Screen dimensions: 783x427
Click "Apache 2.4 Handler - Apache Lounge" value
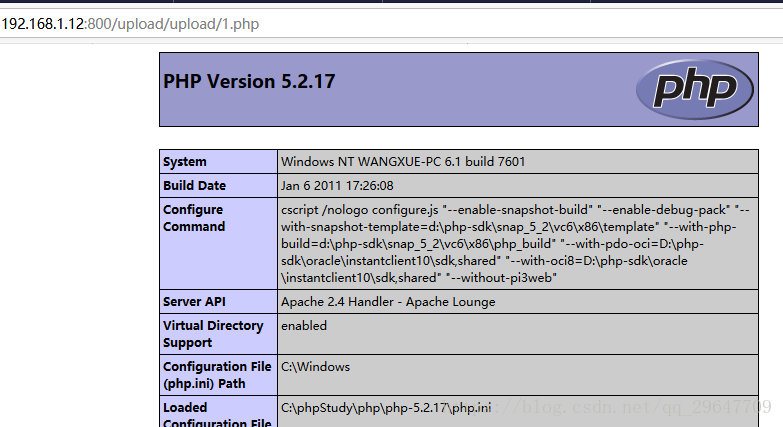388,302
